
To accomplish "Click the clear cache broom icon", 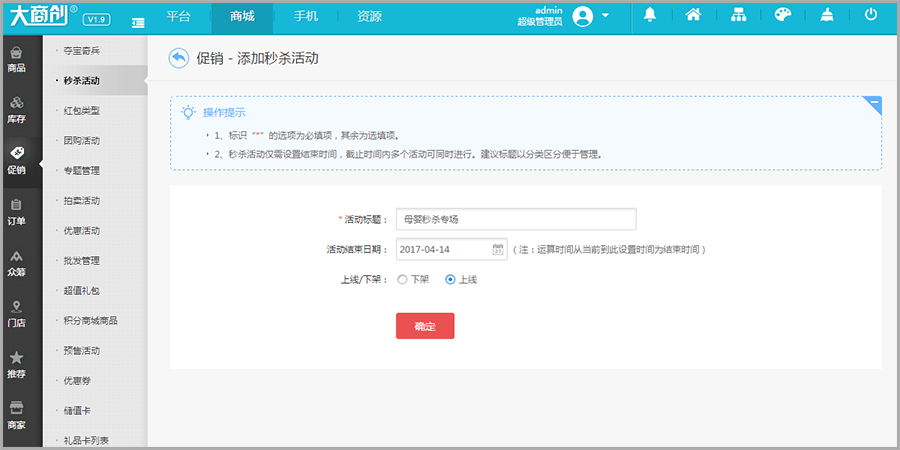I will 827,15.
